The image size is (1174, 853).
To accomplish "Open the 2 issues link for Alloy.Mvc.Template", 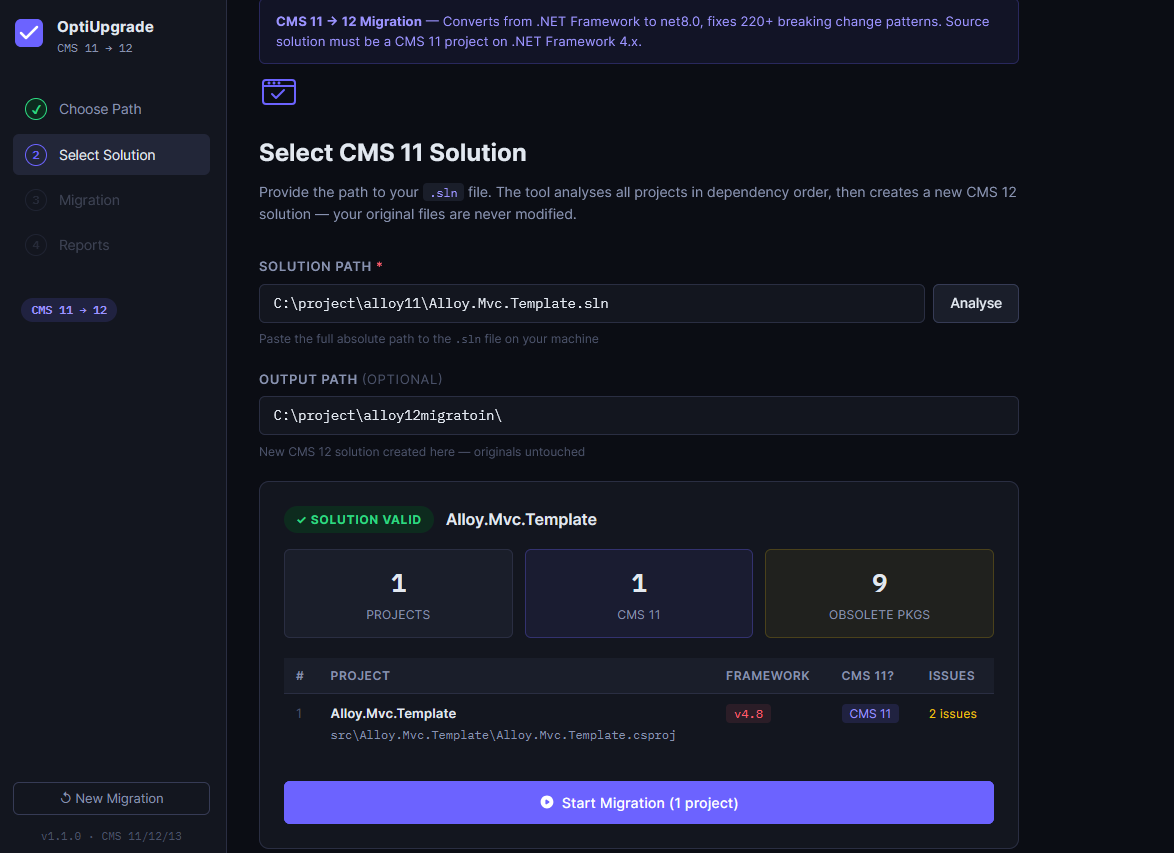I will click(x=952, y=713).
